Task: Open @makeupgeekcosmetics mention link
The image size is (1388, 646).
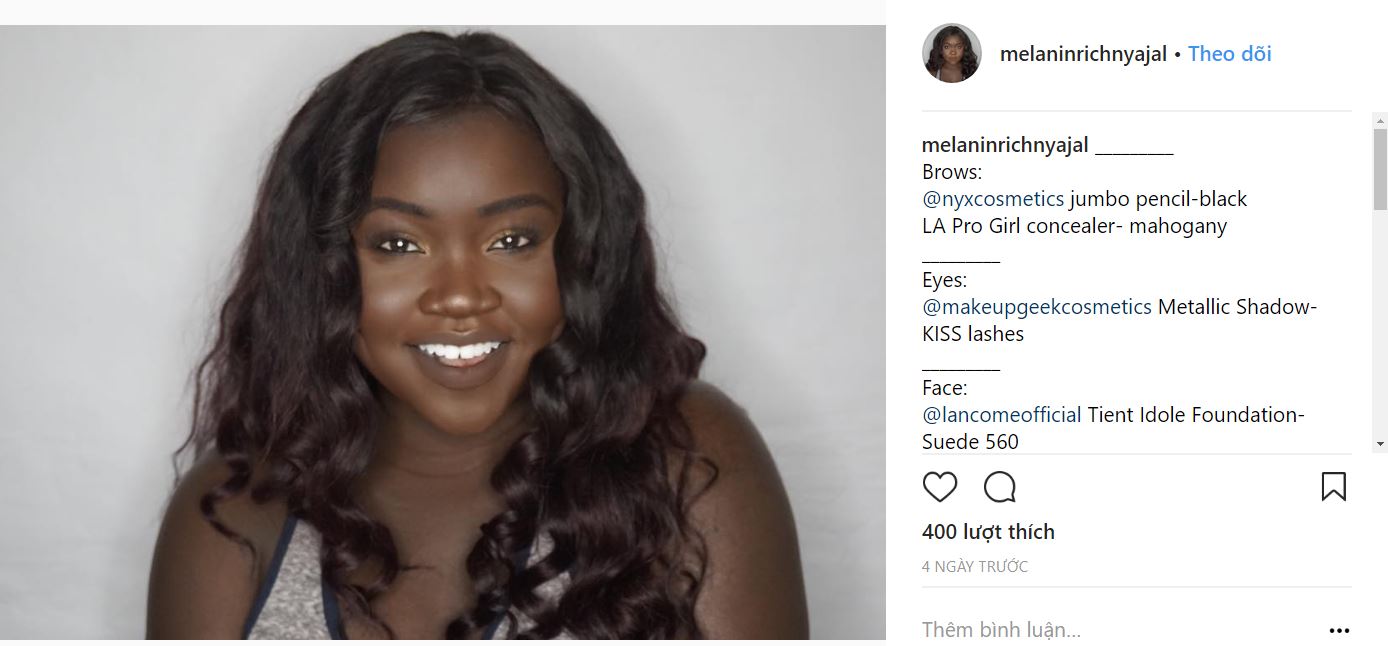Action: point(1037,307)
